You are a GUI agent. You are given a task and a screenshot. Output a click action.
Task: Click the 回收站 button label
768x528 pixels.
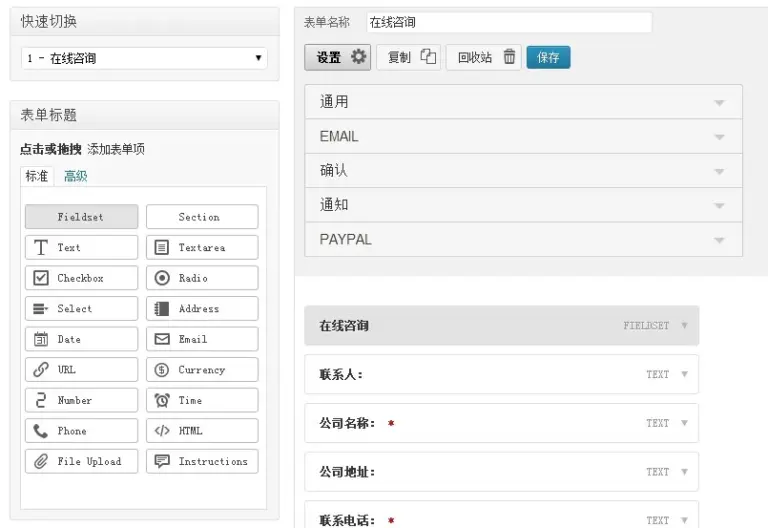(x=475, y=57)
